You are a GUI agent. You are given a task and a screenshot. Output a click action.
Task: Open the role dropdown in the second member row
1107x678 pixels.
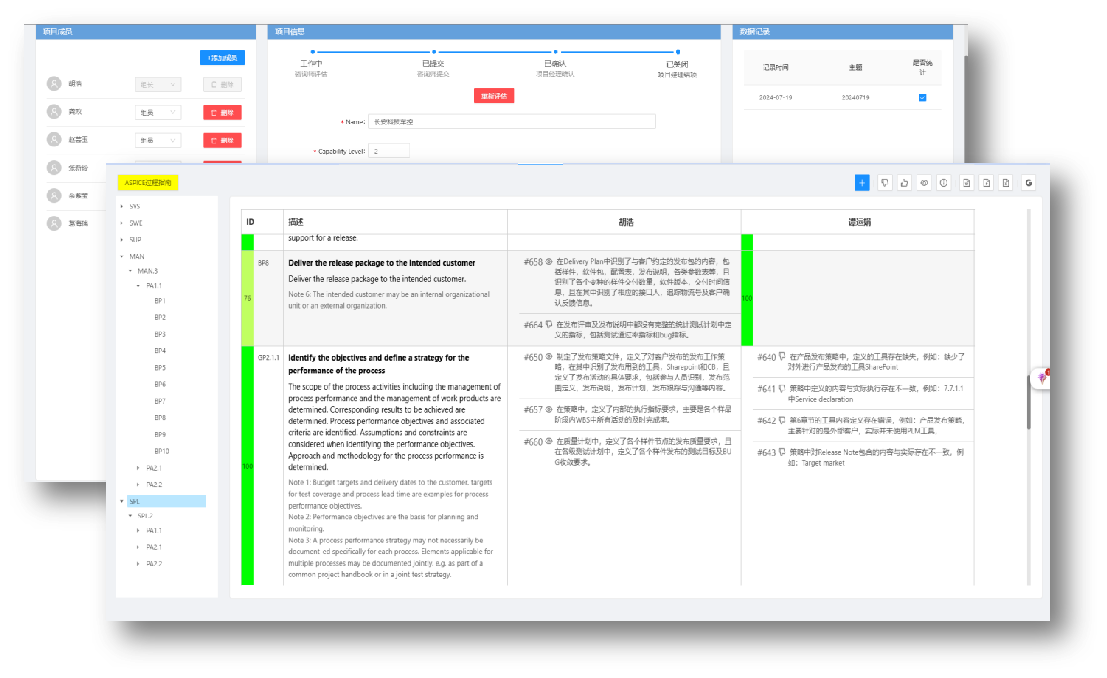coord(157,113)
